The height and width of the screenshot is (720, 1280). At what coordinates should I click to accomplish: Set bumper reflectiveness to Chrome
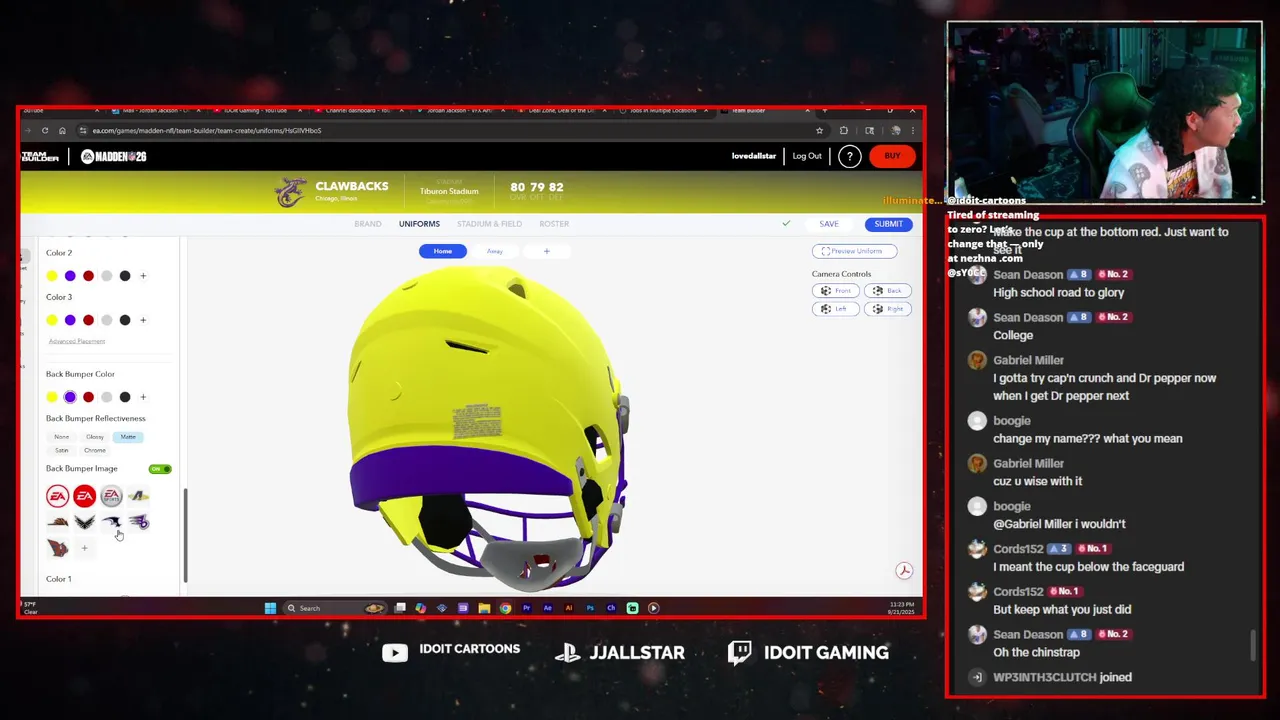(95, 450)
